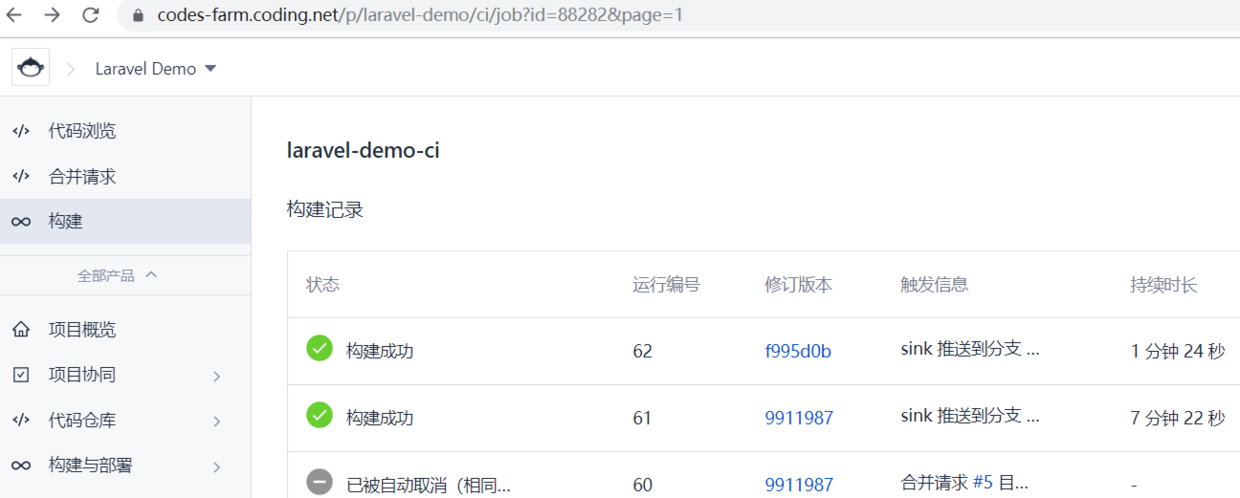The image size is (1240, 498).
Task: Click duration 1 分钟 24 秒
Action: tap(1178, 351)
